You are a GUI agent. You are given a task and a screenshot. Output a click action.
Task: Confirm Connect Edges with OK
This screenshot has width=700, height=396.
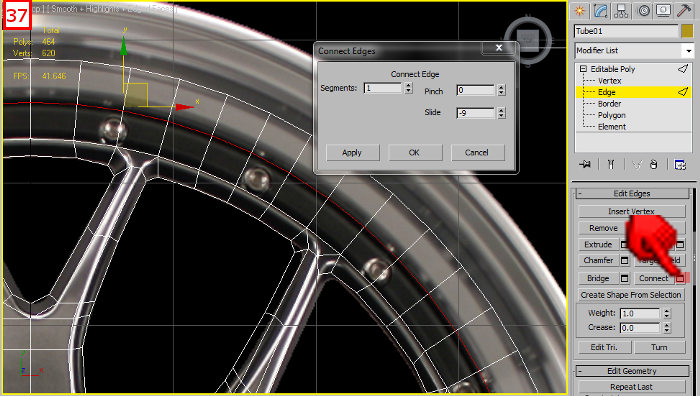(x=414, y=153)
